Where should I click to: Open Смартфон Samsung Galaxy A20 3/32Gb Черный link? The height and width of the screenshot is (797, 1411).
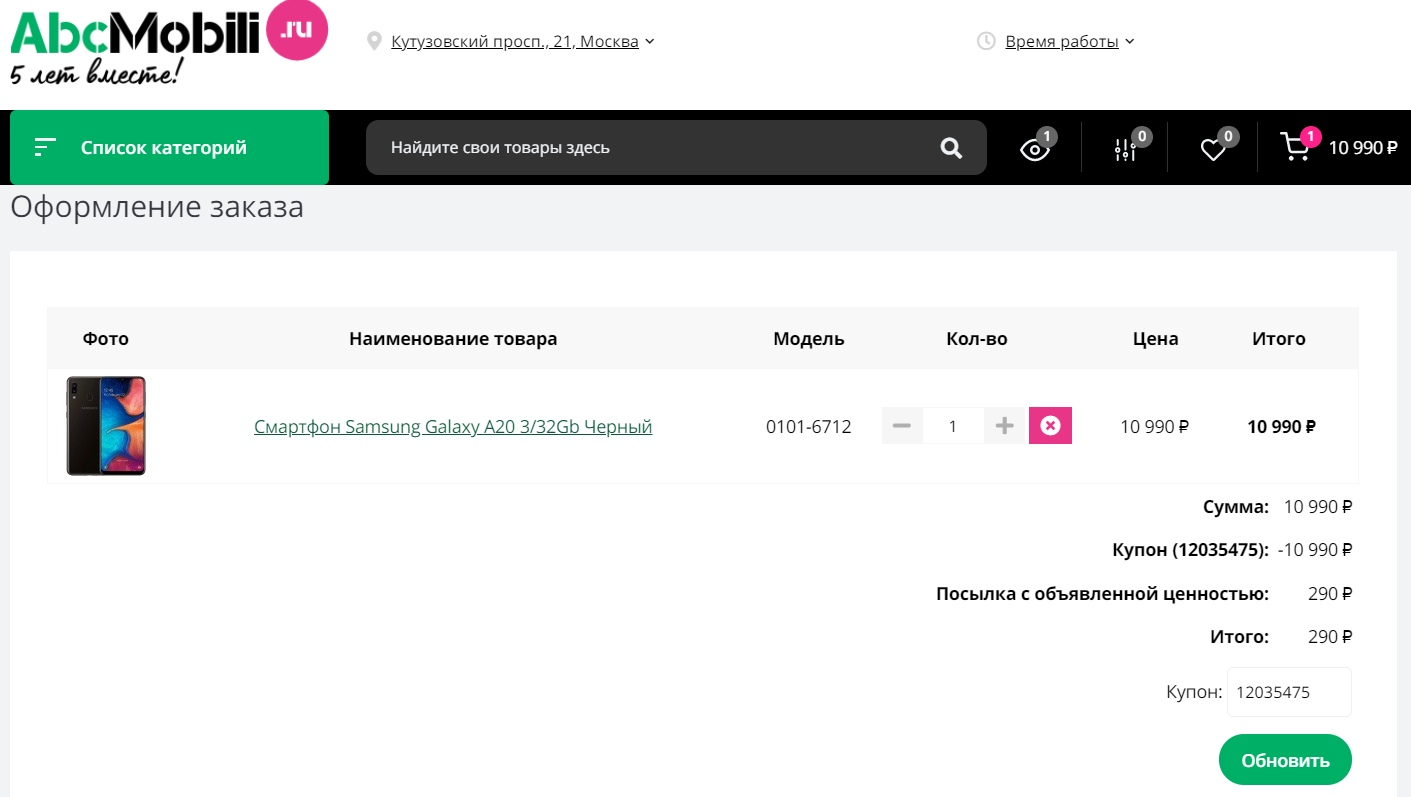[453, 427]
